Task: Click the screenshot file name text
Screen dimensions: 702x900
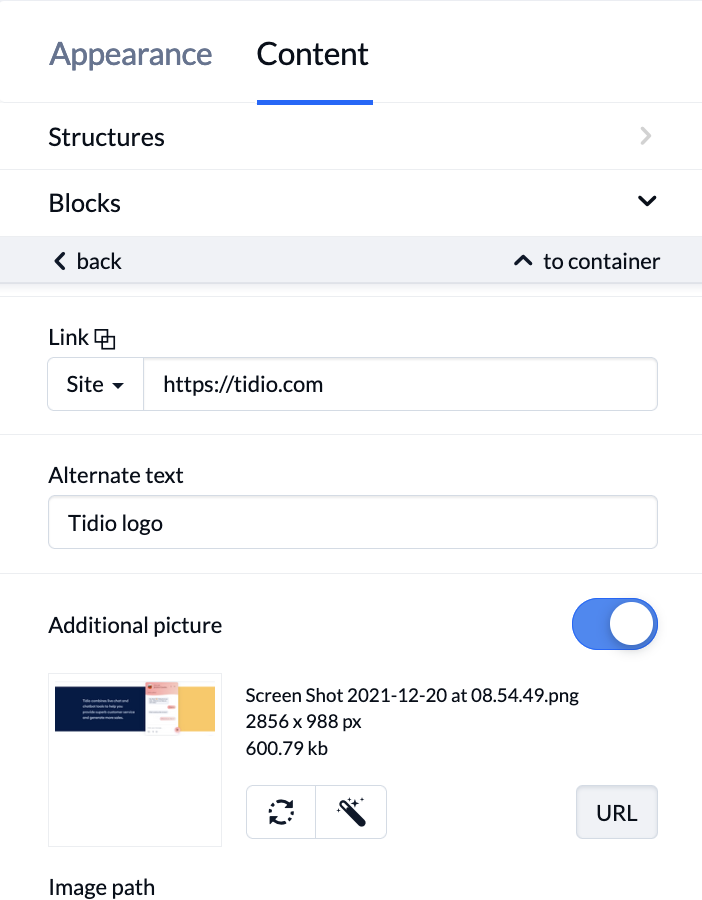Action: [412, 696]
